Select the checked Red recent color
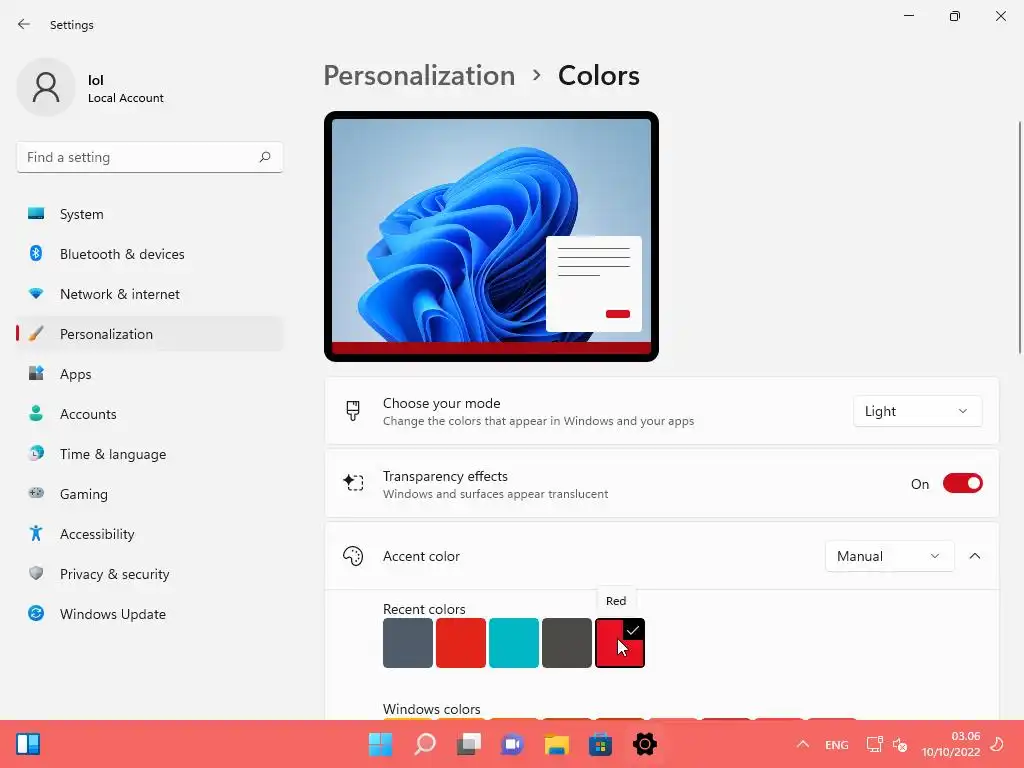This screenshot has width=1024, height=768. [x=620, y=643]
